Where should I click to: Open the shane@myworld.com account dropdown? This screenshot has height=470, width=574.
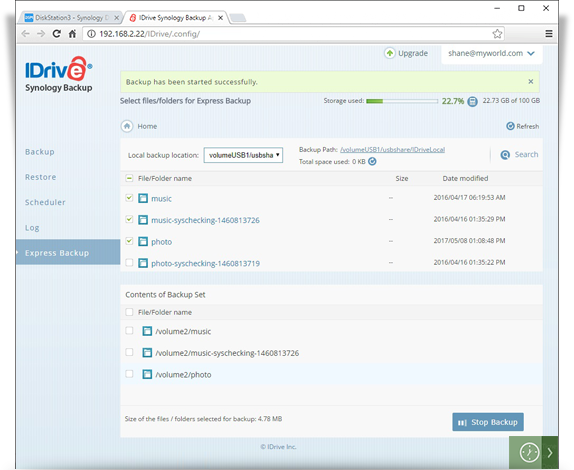(491, 53)
